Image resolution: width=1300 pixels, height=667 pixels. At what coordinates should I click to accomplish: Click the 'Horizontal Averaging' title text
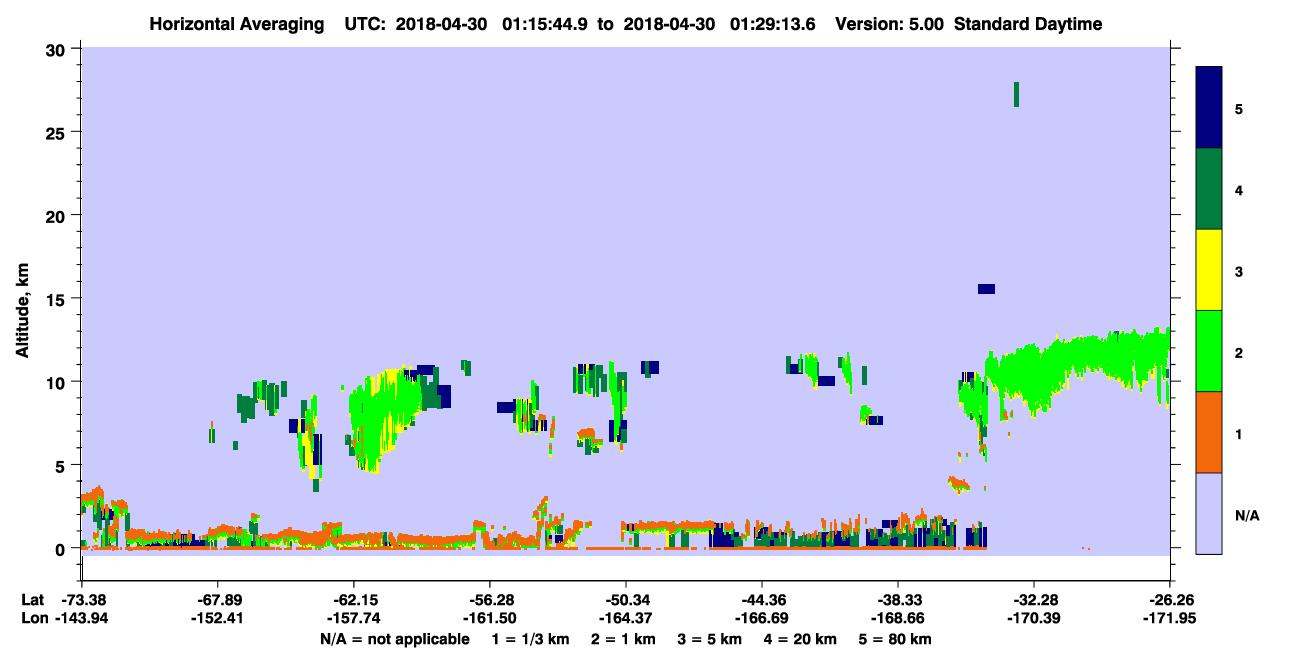pos(235,24)
